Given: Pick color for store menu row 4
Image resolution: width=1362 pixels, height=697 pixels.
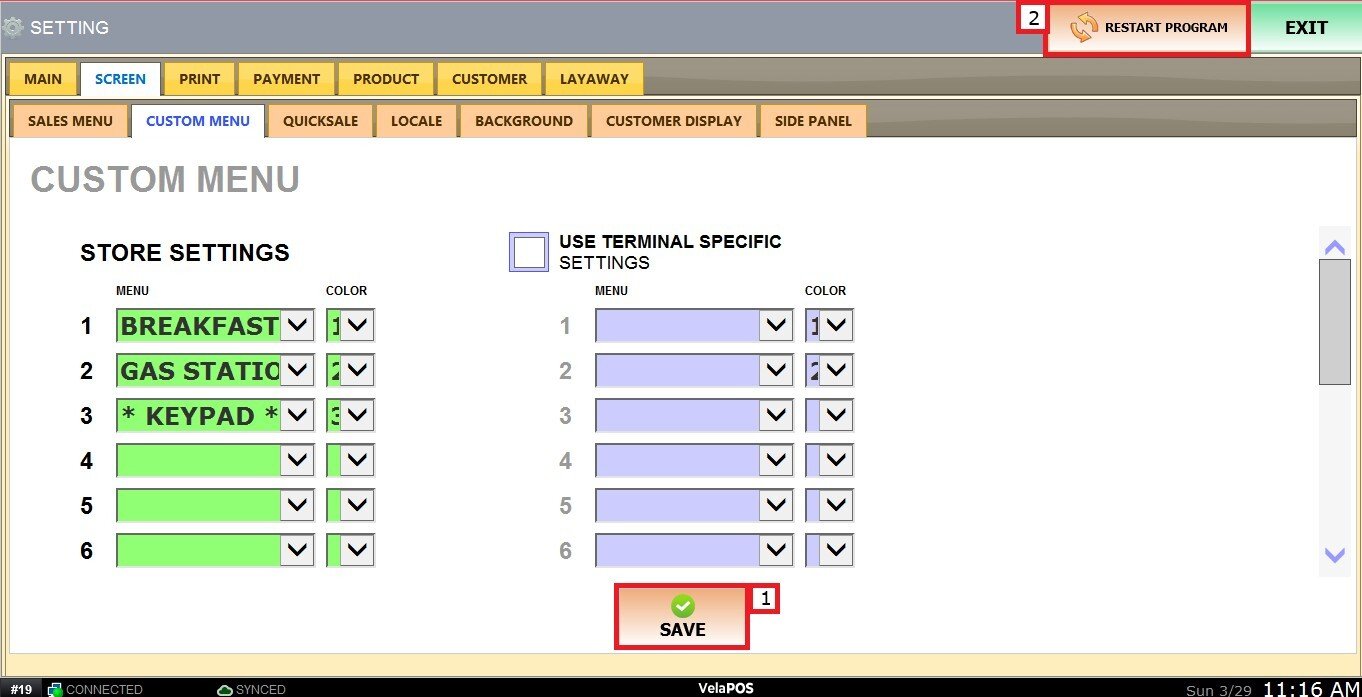Looking at the screenshot, I should click(x=358, y=461).
